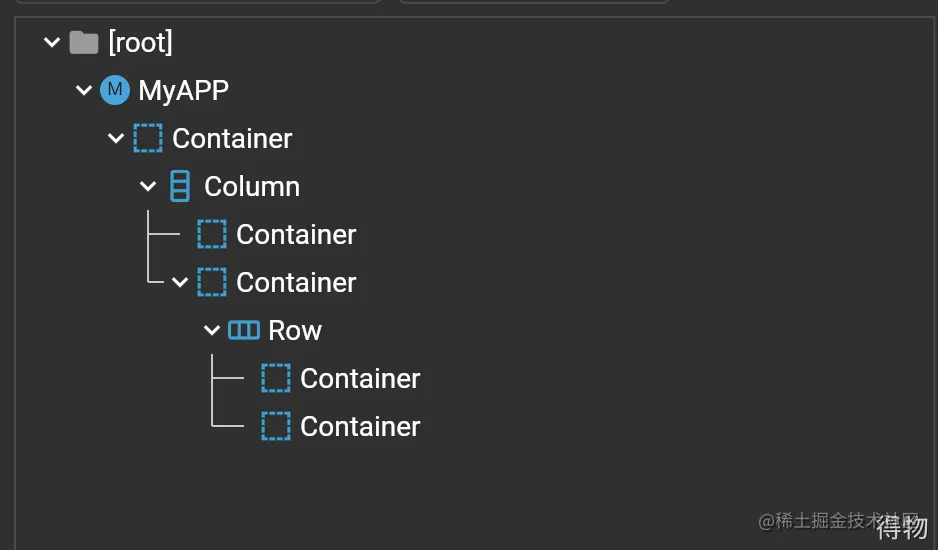Click the Row widget icon
938x550 pixels.
coord(244,330)
